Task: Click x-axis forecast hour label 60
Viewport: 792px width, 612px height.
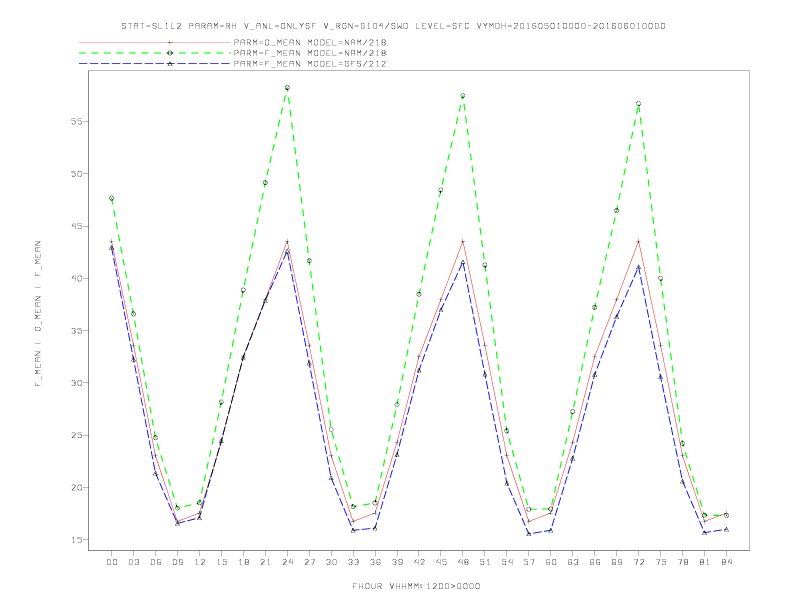Action: tap(551, 562)
